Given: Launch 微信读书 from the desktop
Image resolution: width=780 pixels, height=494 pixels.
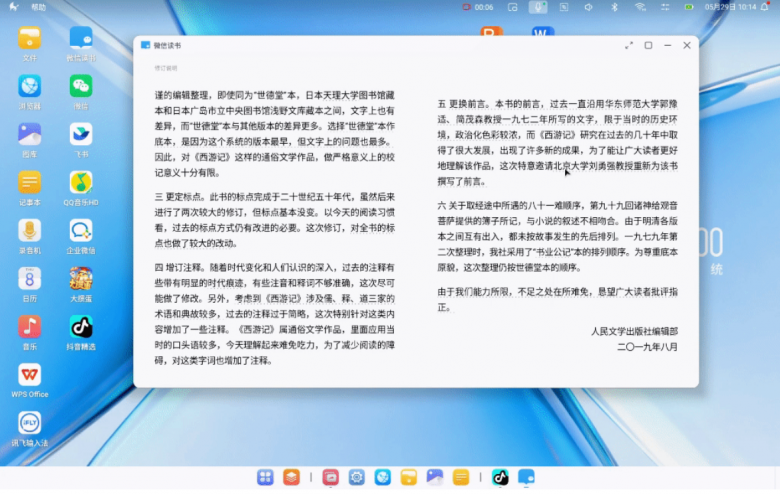Looking at the screenshot, I should point(81,38).
